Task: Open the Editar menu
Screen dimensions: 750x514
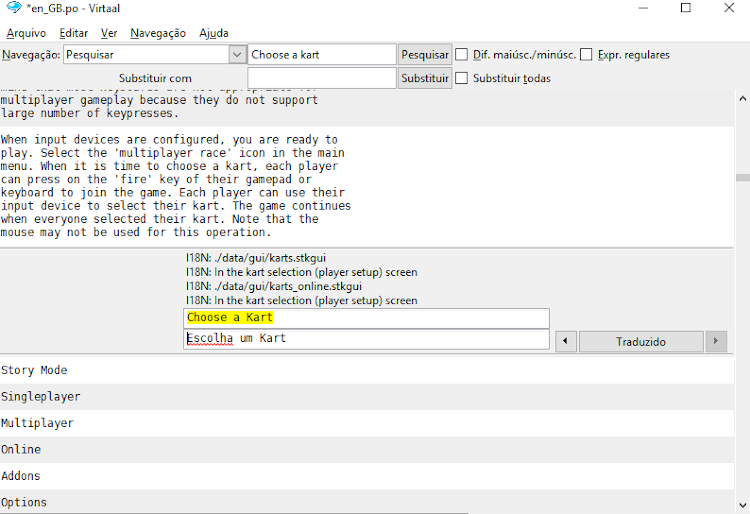Action: pyautogui.click(x=73, y=33)
